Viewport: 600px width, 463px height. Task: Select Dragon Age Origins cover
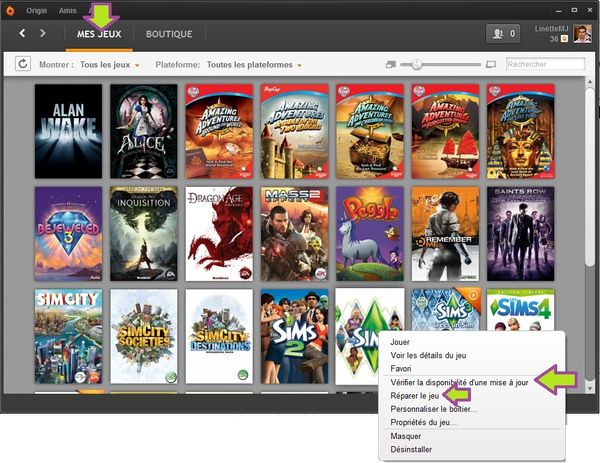click(219, 234)
